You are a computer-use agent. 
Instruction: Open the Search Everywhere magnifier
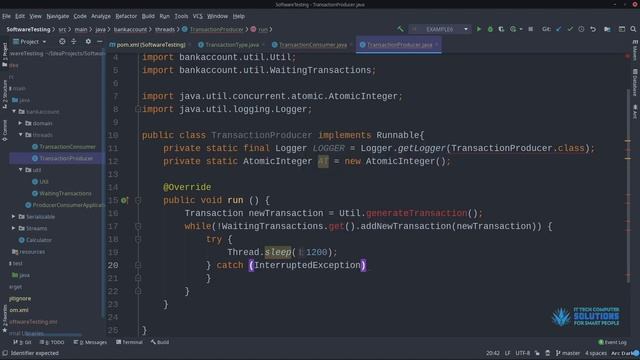tap(633, 29)
